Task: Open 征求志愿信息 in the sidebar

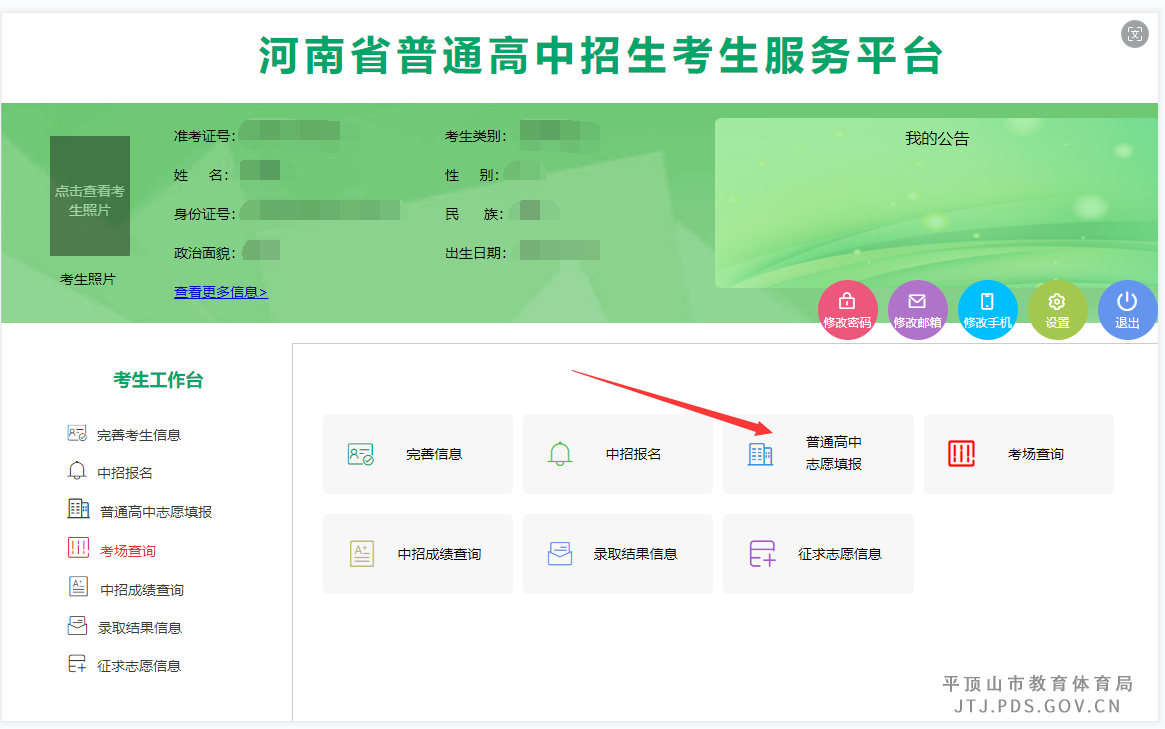Action: point(134,663)
